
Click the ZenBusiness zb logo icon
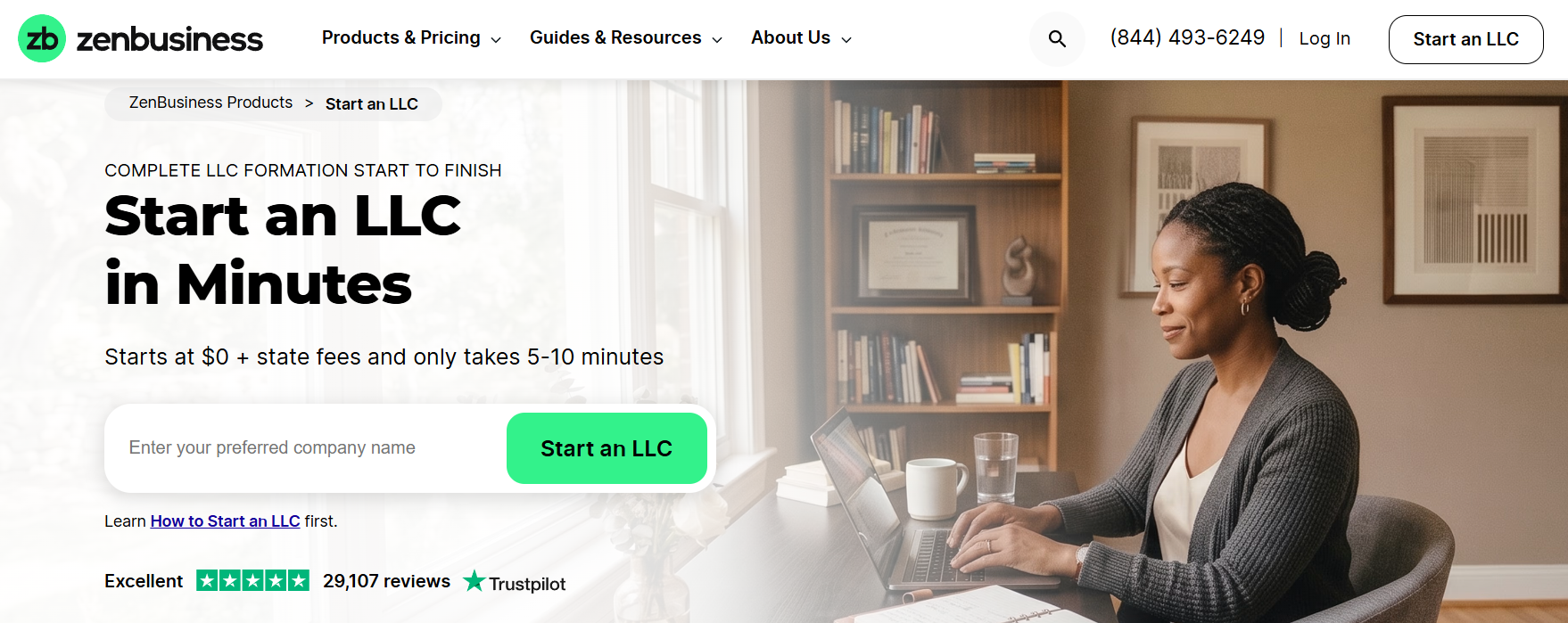(42, 38)
